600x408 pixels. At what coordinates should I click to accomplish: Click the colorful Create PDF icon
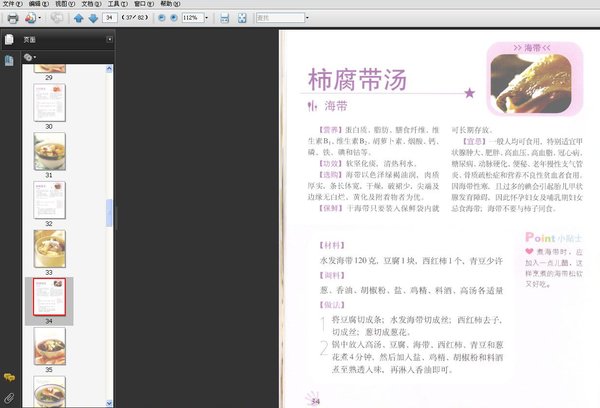[30, 18]
